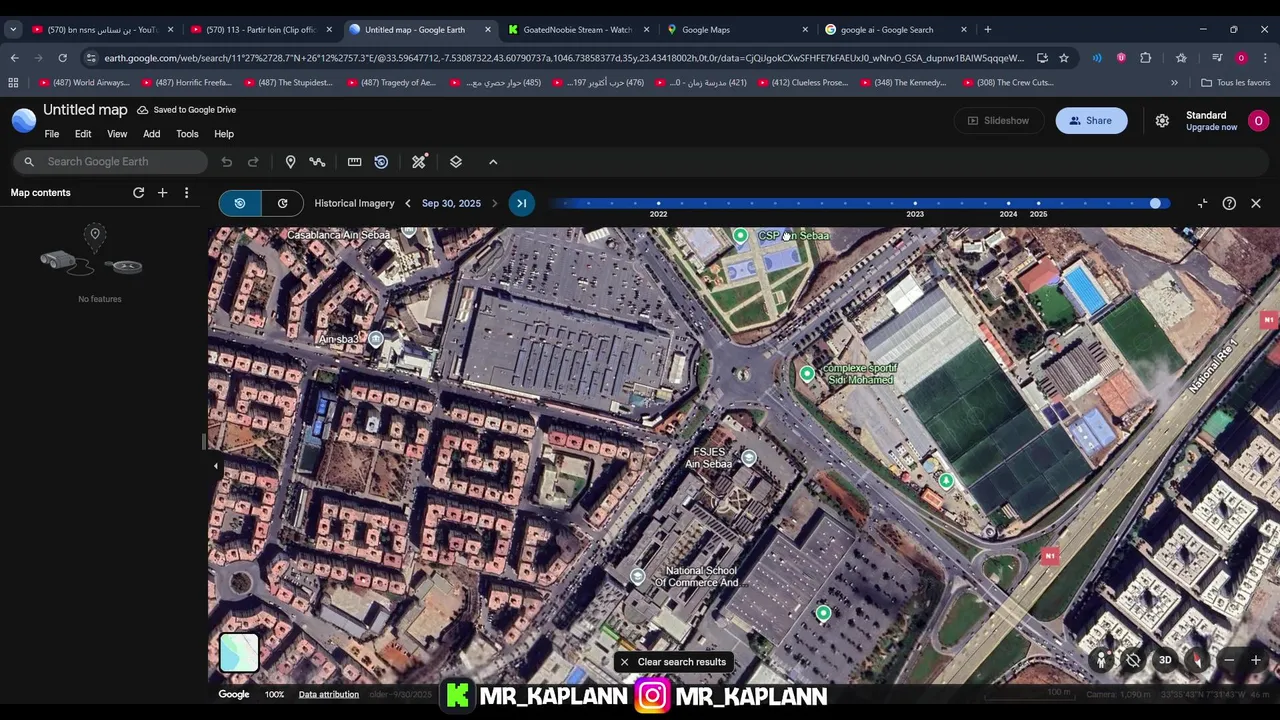Image resolution: width=1280 pixels, height=720 pixels.
Task: Zoom out with the minus button
Action: point(1229,660)
